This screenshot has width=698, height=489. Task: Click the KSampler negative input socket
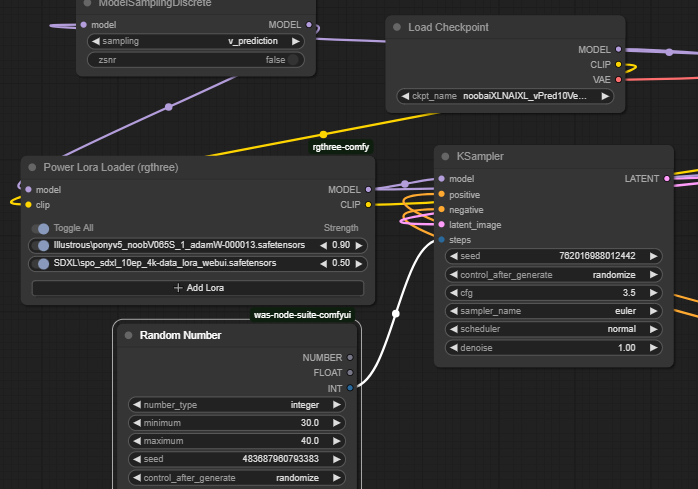[441, 209]
